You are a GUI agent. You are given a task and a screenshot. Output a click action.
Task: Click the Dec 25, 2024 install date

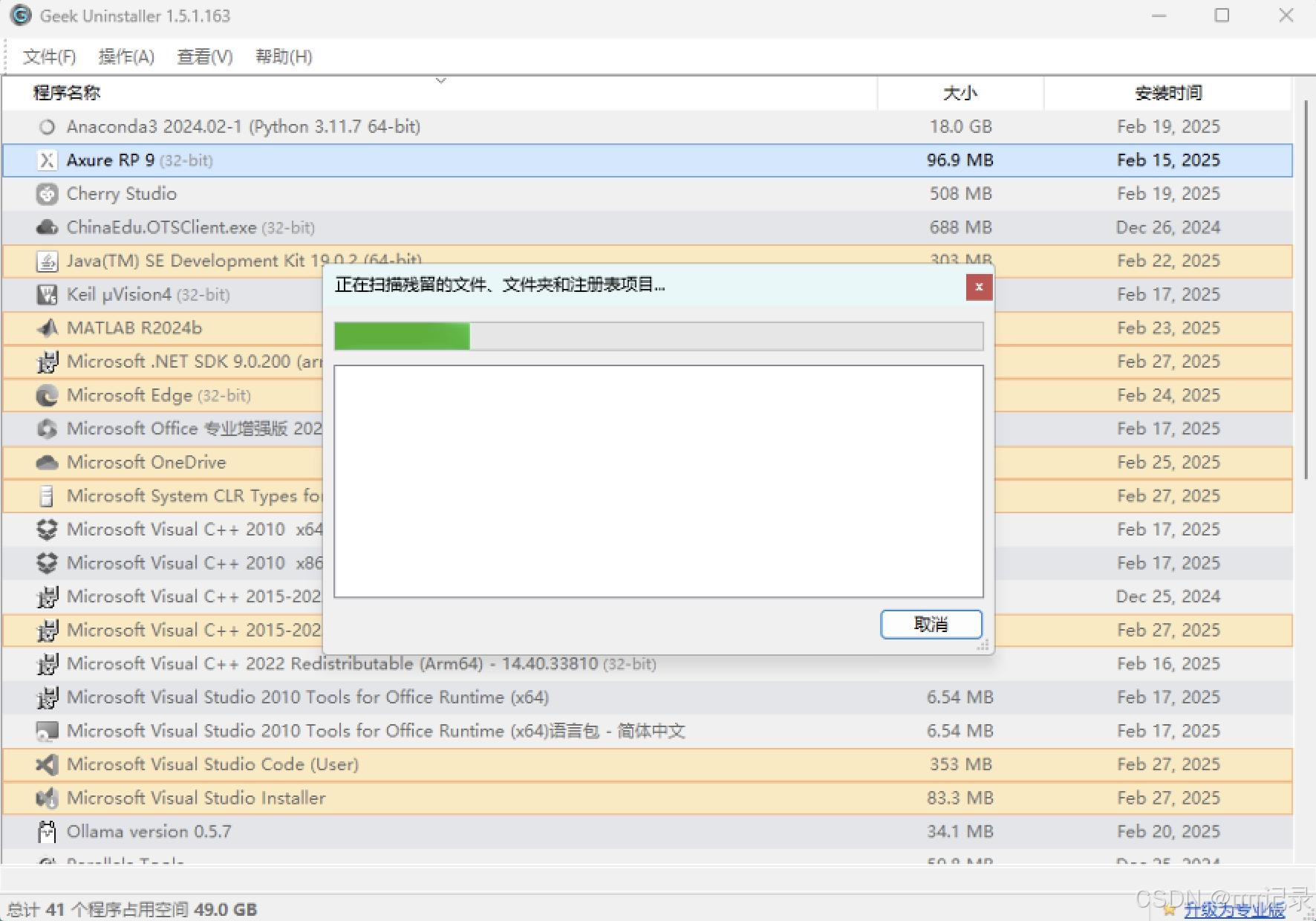1168,596
